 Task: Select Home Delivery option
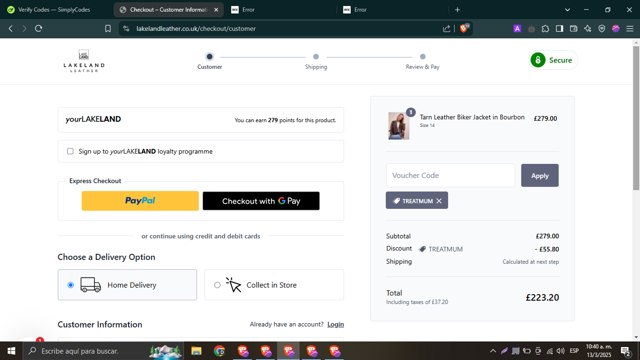tap(127, 285)
